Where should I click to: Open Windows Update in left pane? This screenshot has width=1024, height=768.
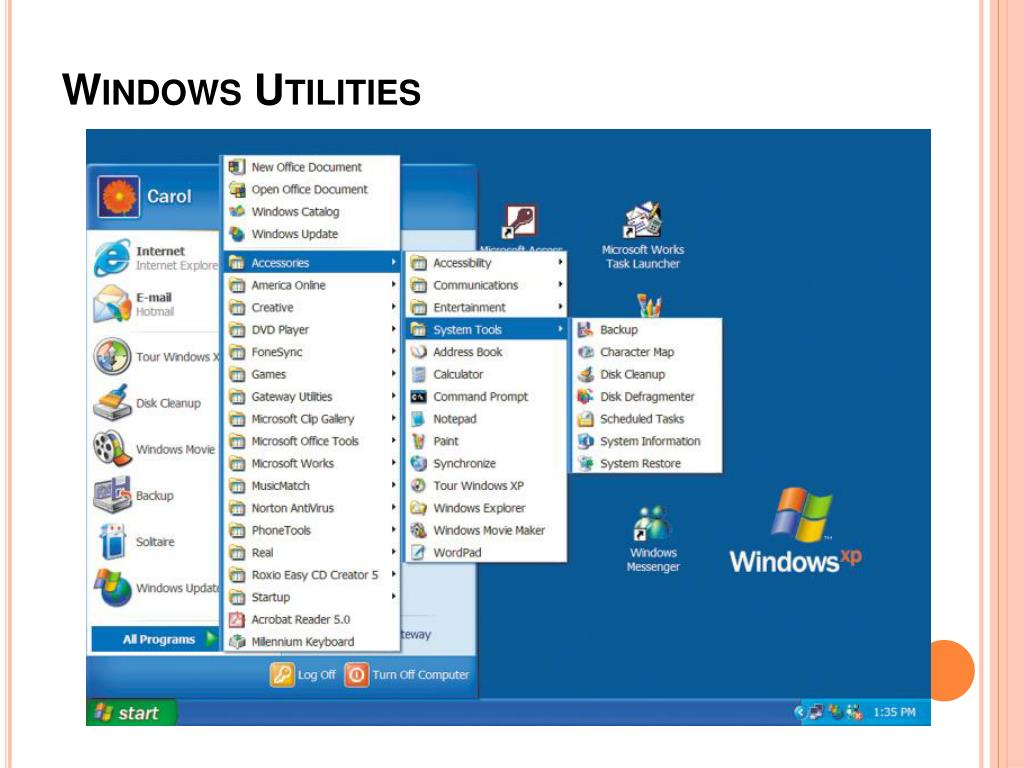coord(155,588)
